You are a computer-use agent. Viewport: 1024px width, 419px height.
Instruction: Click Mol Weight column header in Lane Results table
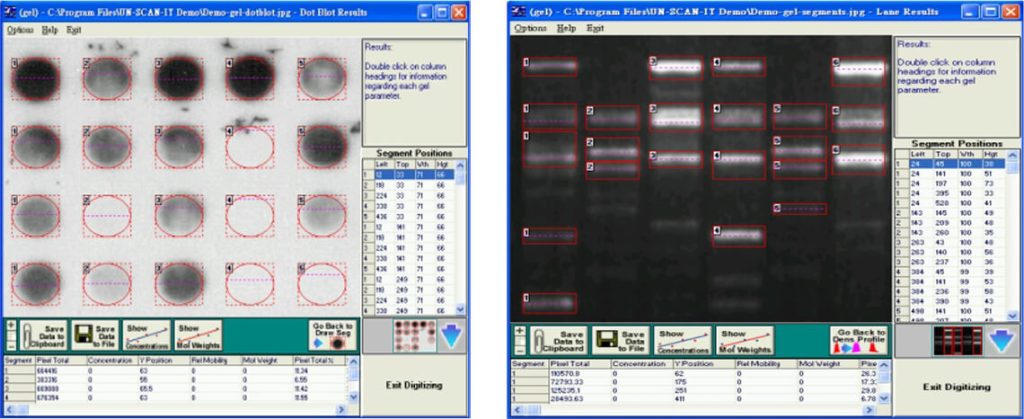pyautogui.click(x=828, y=364)
